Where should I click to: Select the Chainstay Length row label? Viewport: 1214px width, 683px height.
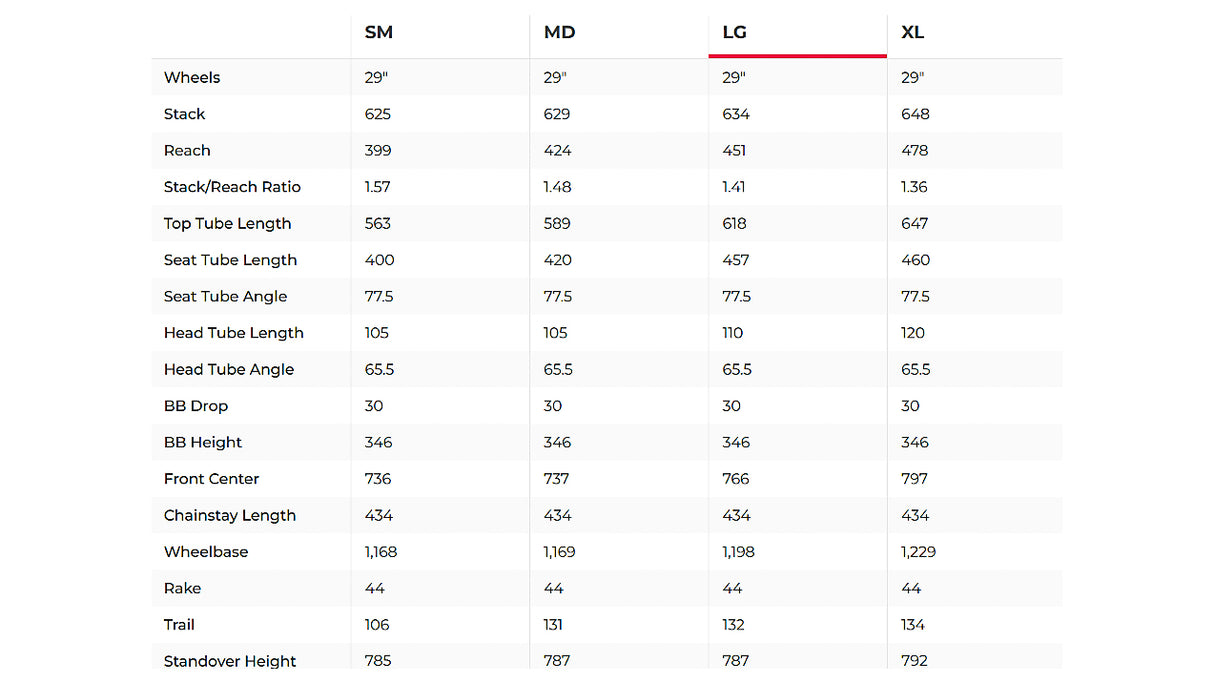coord(230,516)
